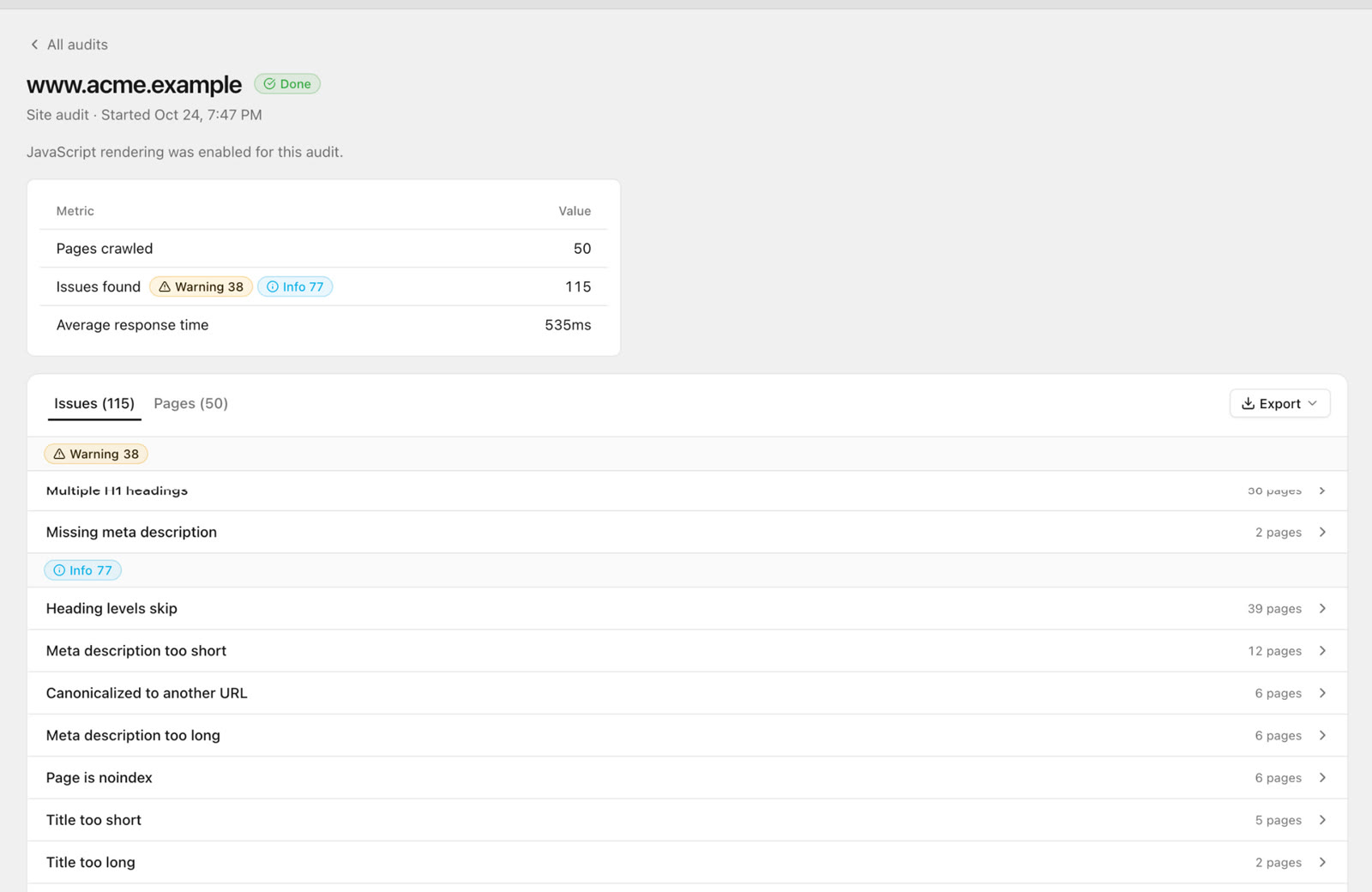Open the Page is noindex issue

coord(687,778)
